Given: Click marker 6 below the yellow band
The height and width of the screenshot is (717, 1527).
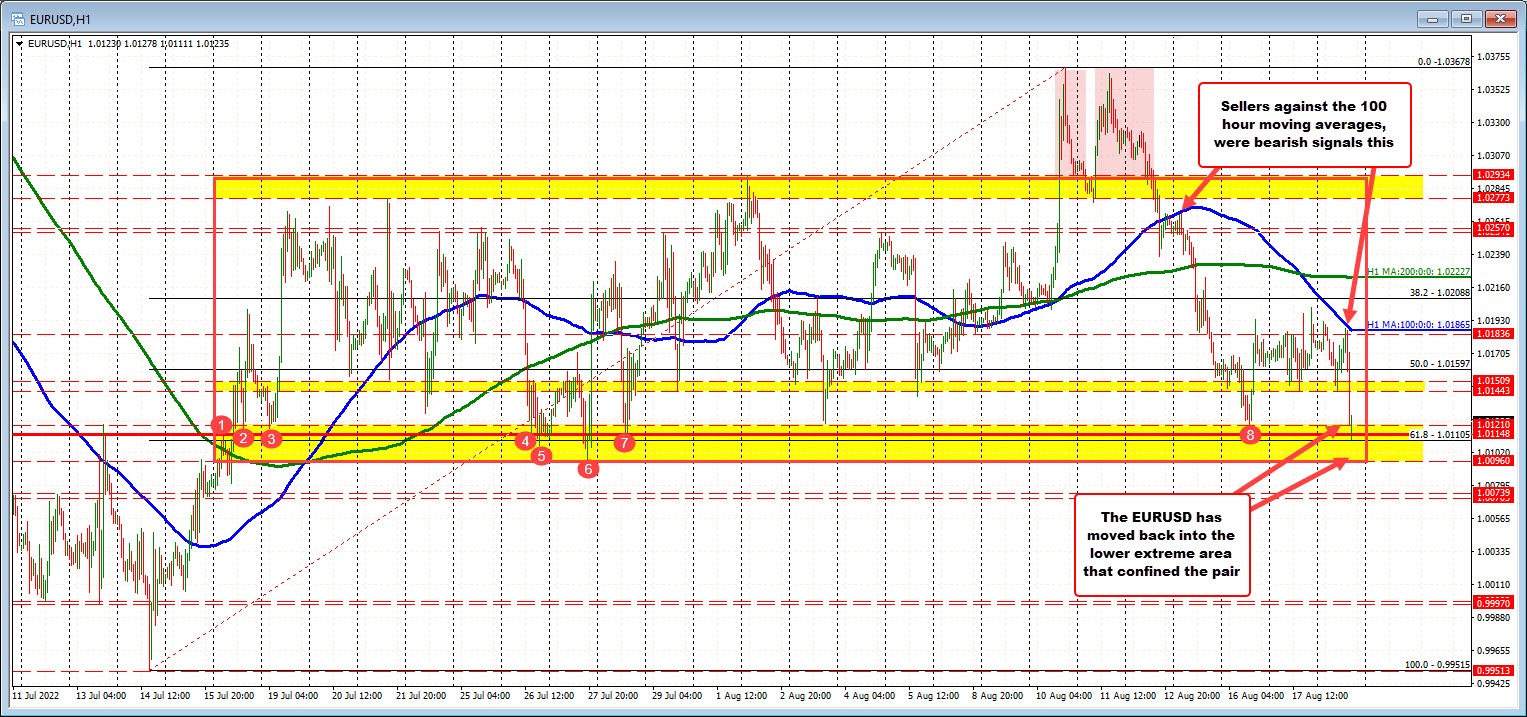Looking at the screenshot, I should (589, 469).
